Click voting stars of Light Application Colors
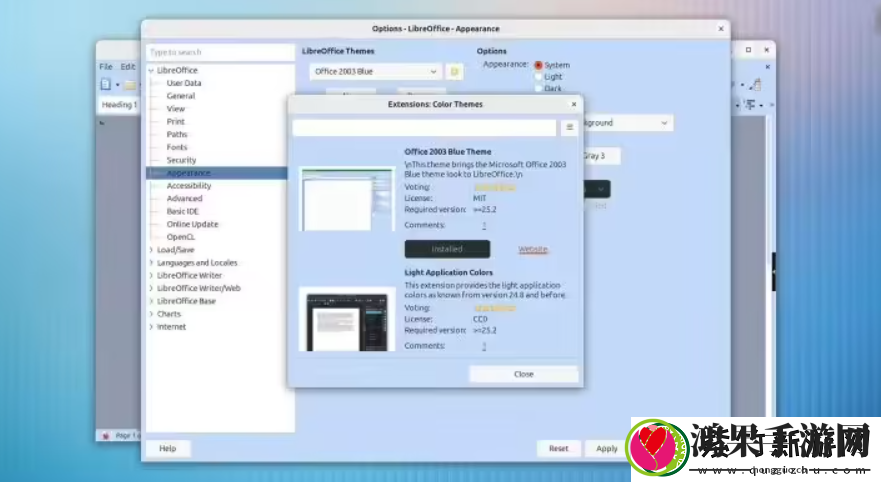The image size is (881, 482). pos(494,308)
